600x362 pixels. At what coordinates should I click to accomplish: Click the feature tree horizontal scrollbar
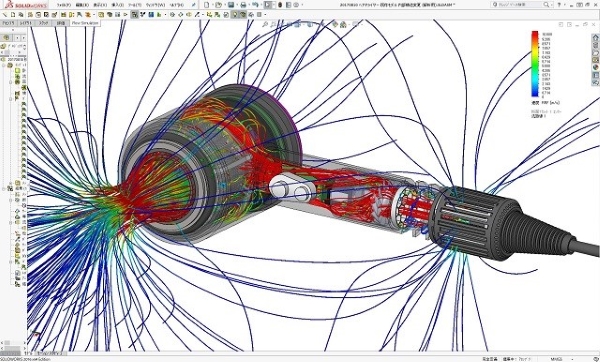14,343
